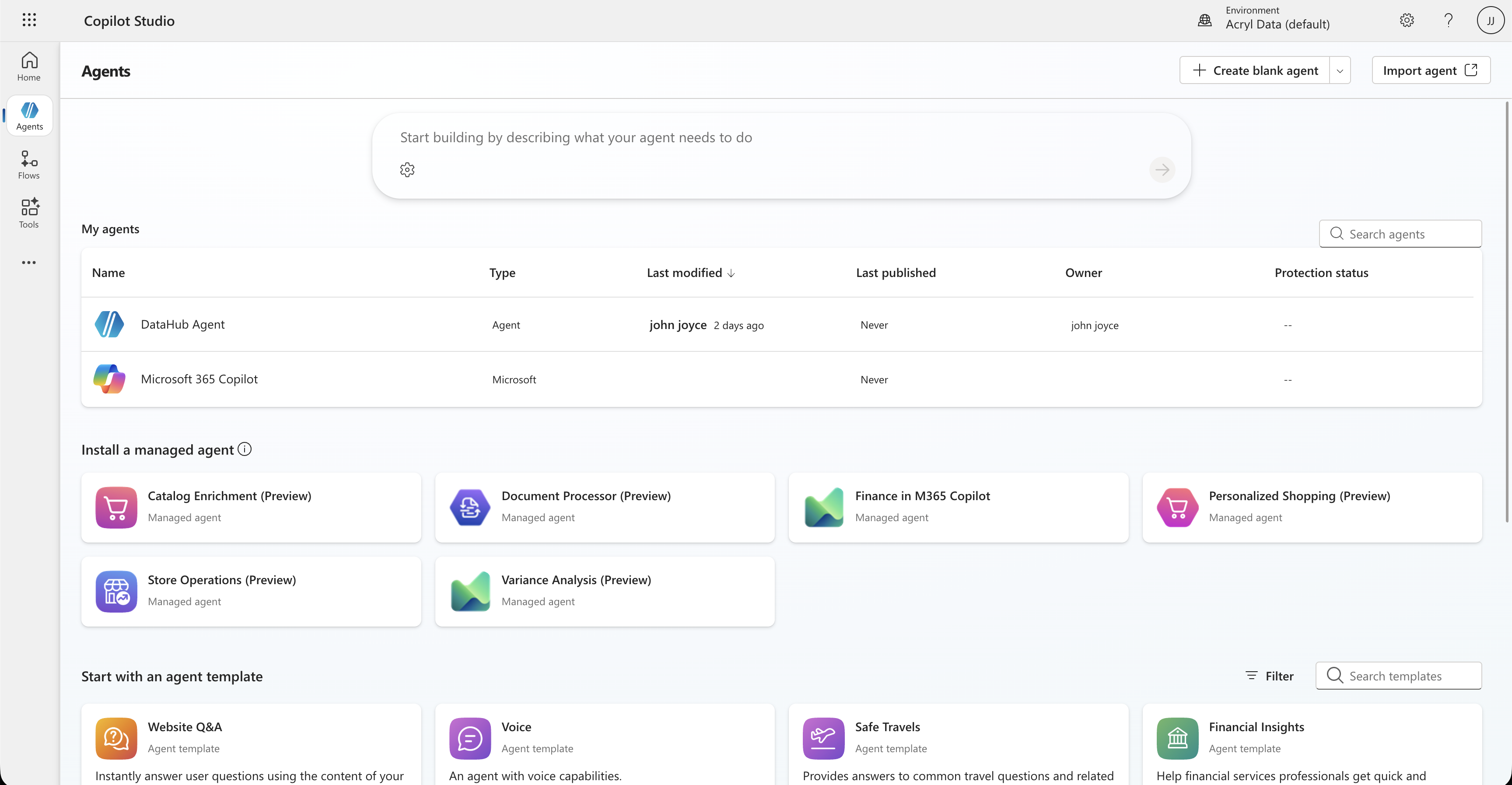
Task: Click the info icon beside Install a managed agent
Action: [245, 449]
